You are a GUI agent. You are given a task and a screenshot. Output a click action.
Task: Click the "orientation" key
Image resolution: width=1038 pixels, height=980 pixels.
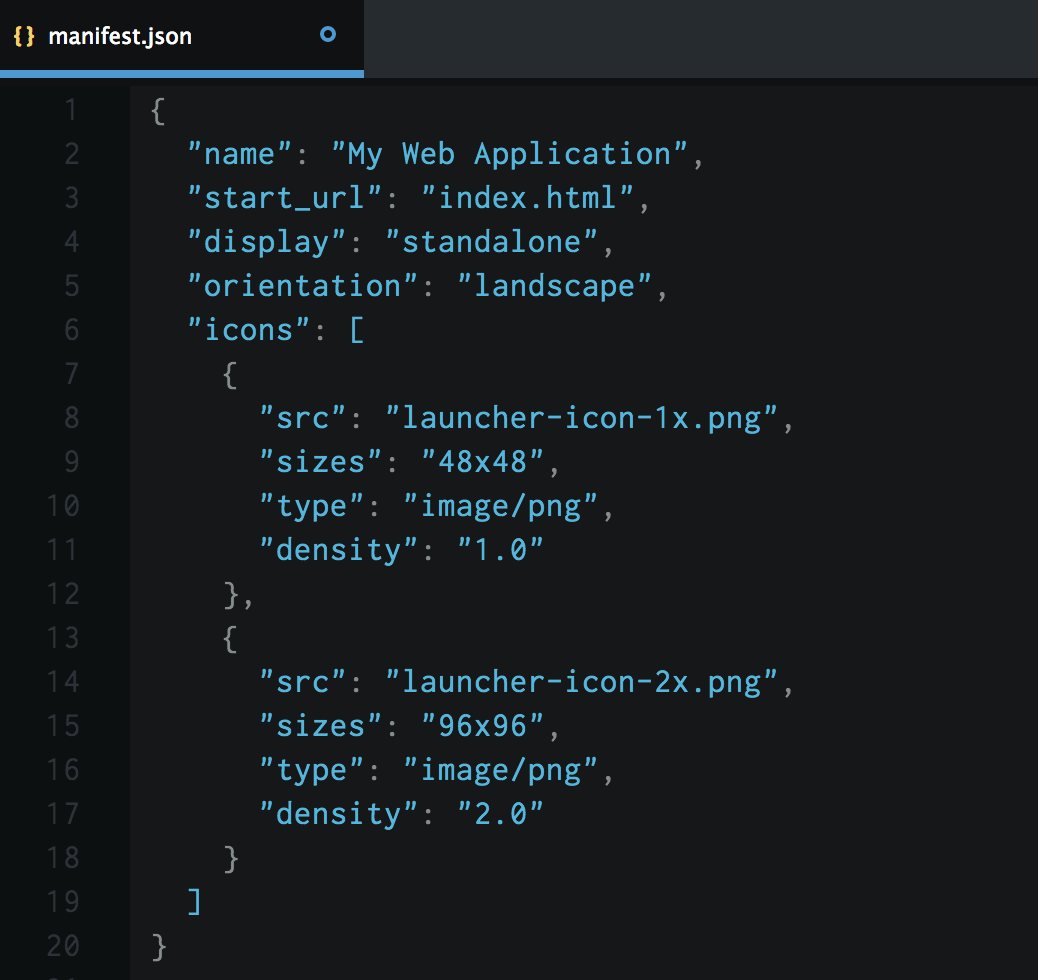click(x=303, y=286)
